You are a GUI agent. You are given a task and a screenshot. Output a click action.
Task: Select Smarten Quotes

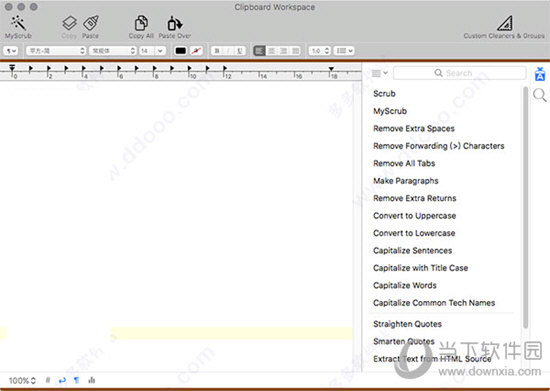404,342
